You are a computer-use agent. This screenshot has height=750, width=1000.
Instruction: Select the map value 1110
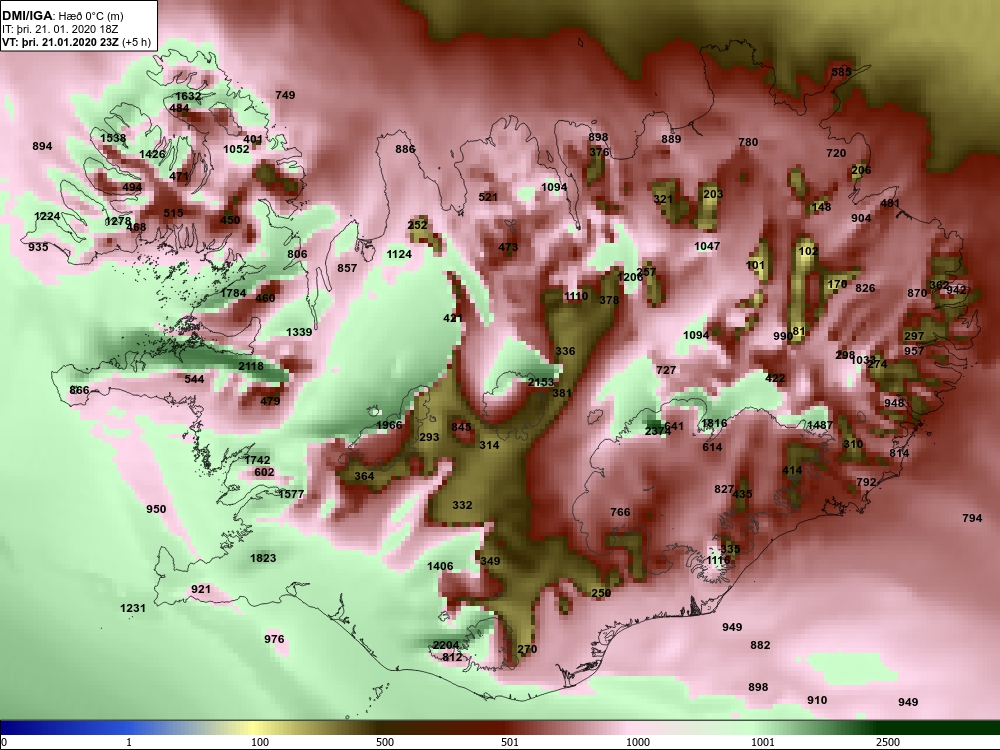576,296
